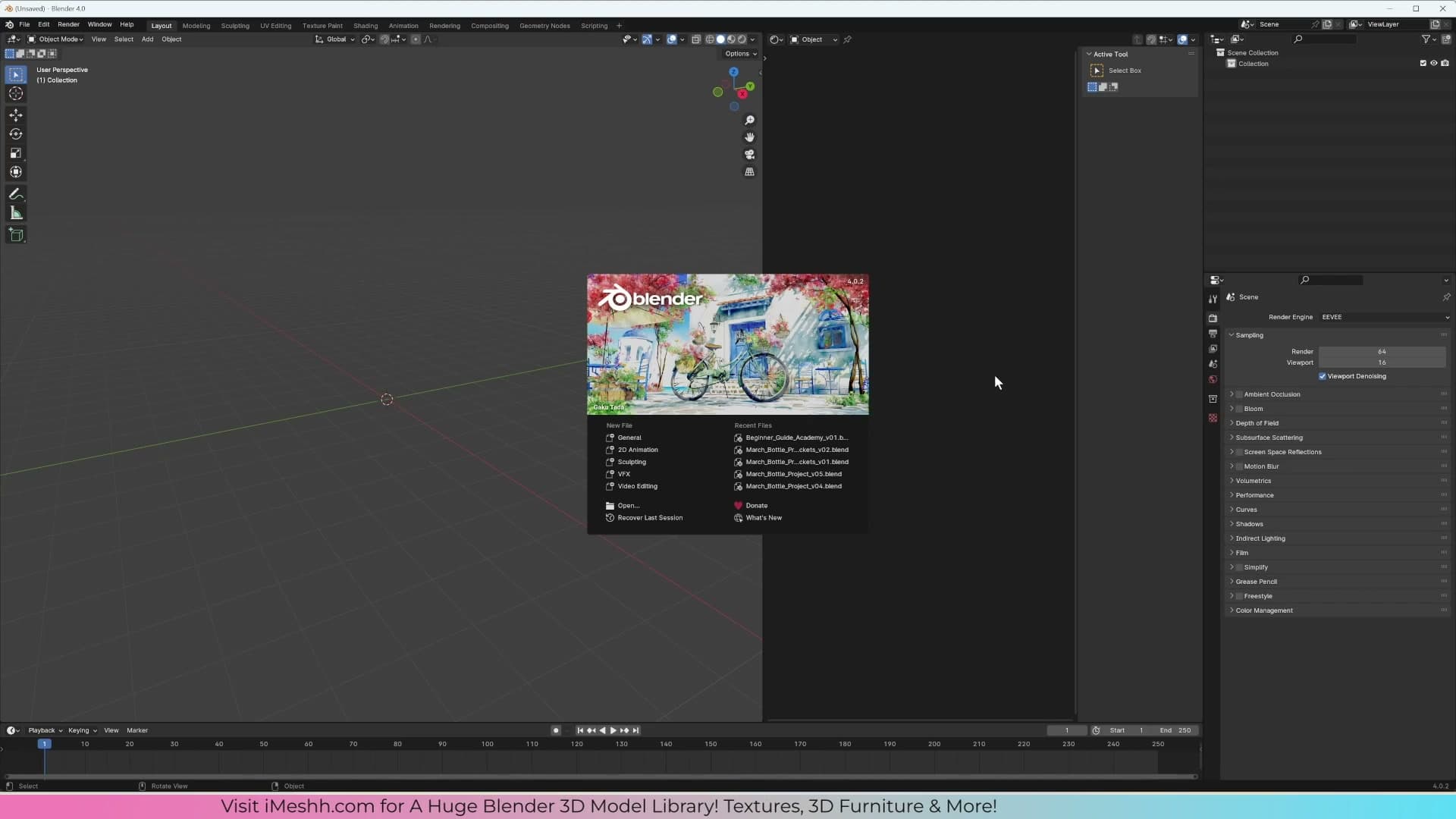Switch to Sculpting workspace tab

(235, 26)
